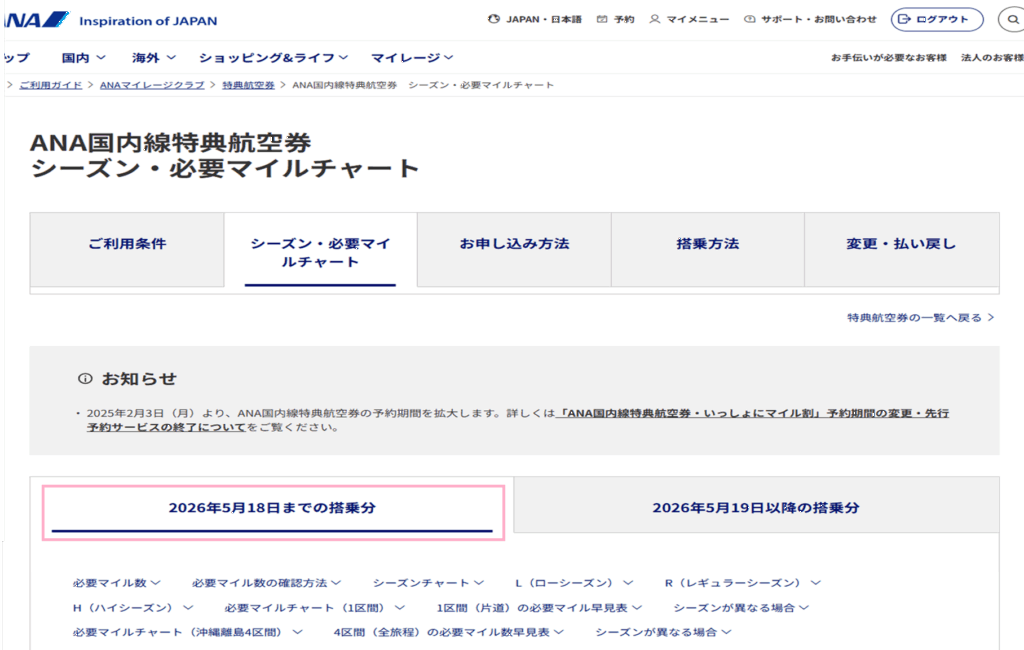Jump to L(ローシーズン) section
Image resolution: width=1024 pixels, height=650 pixels.
click(x=574, y=583)
